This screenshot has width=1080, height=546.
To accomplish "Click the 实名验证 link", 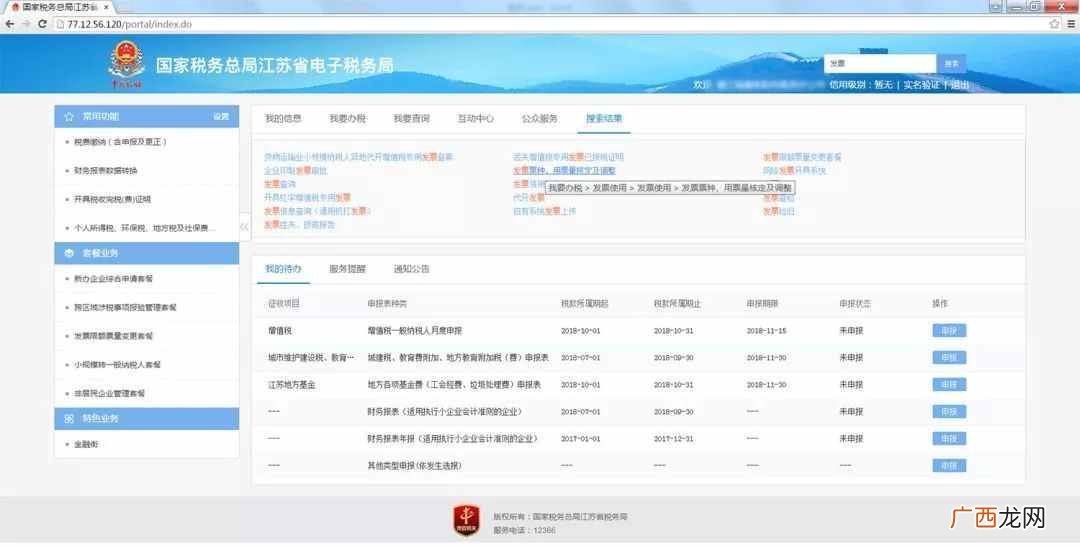I will pyautogui.click(x=922, y=85).
